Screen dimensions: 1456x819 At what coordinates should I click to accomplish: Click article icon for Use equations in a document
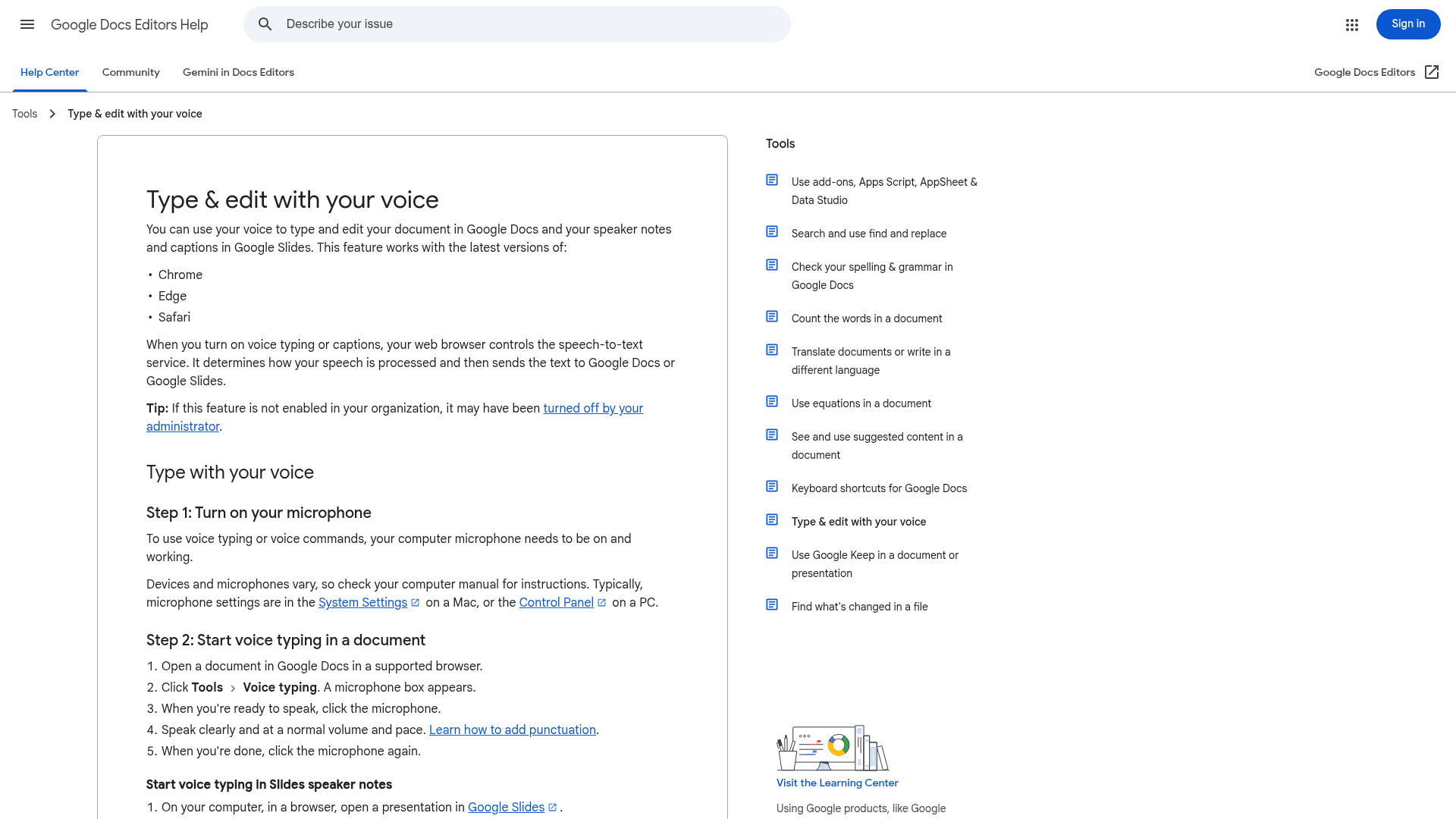pyautogui.click(x=772, y=401)
